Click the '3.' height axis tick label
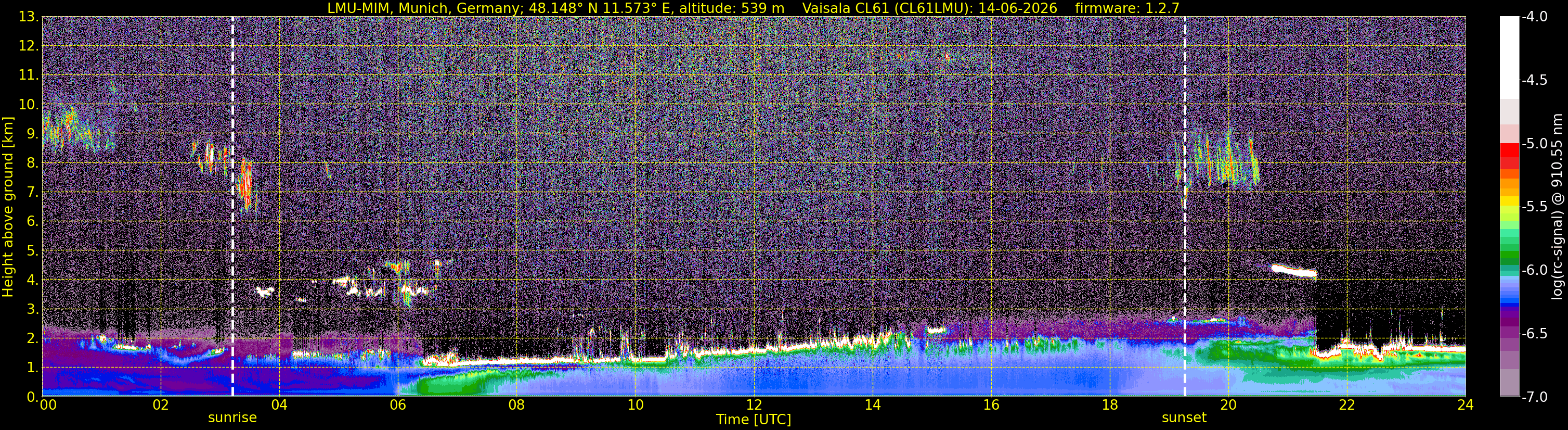Viewport: 1568px width, 430px height. point(32,309)
